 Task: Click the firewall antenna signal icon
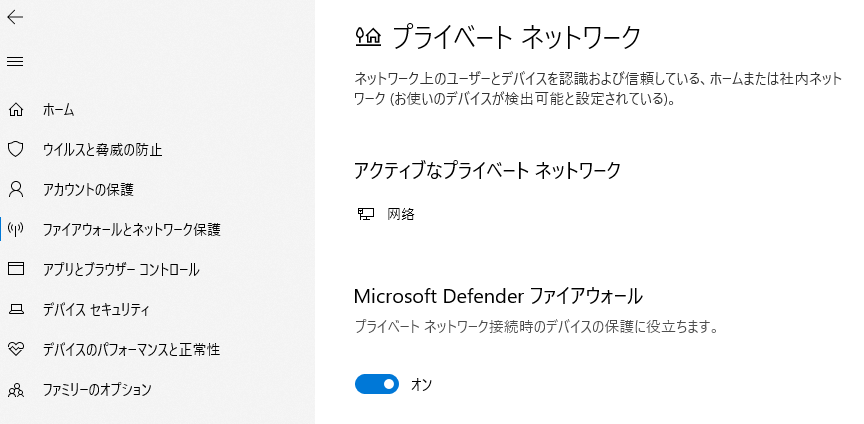15,229
